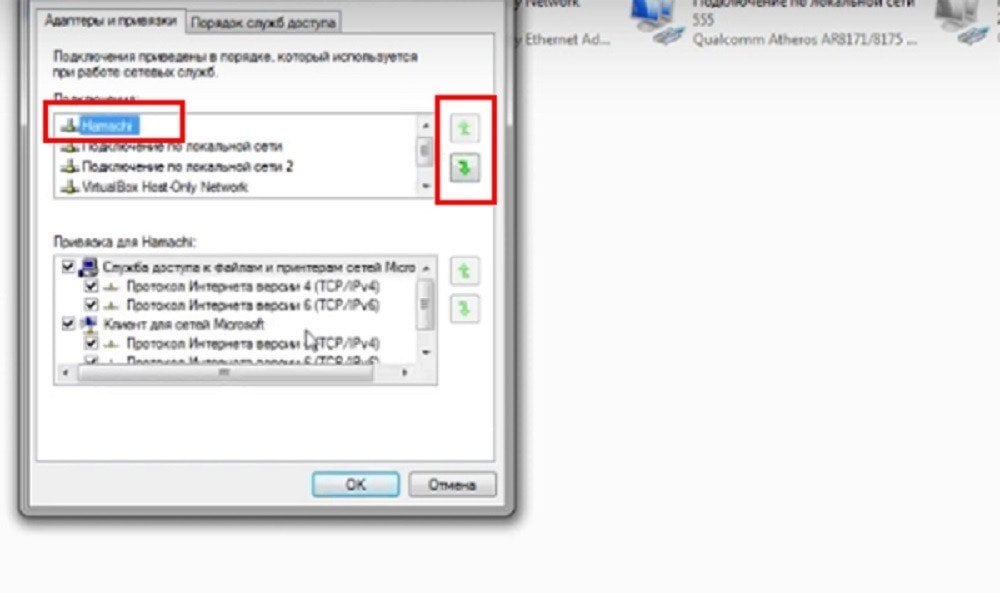Move Hamachi connection up with green arrow
1000x593 pixels.
click(x=464, y=129)
